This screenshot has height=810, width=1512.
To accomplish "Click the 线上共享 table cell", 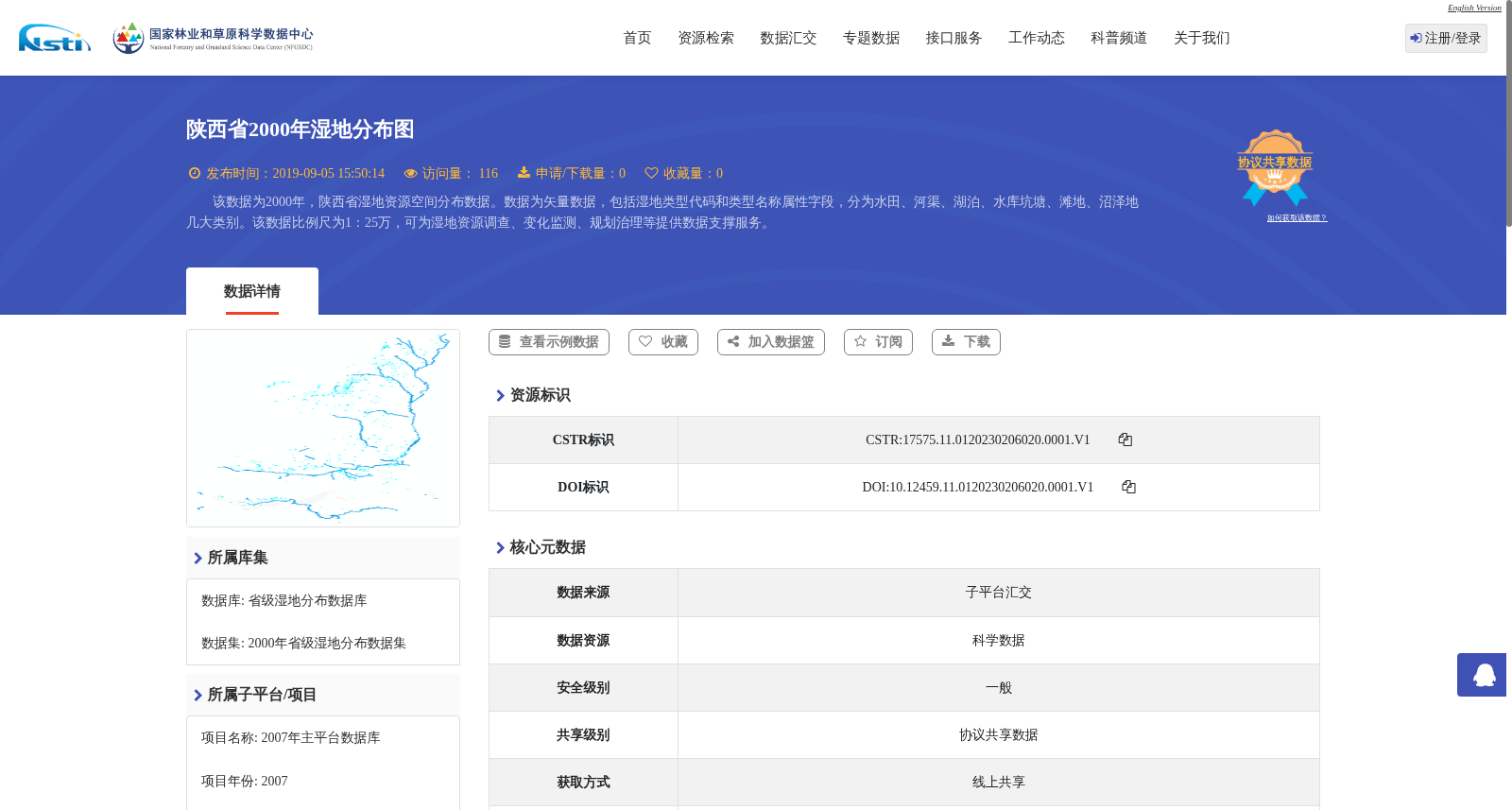I will coord(999,783).
